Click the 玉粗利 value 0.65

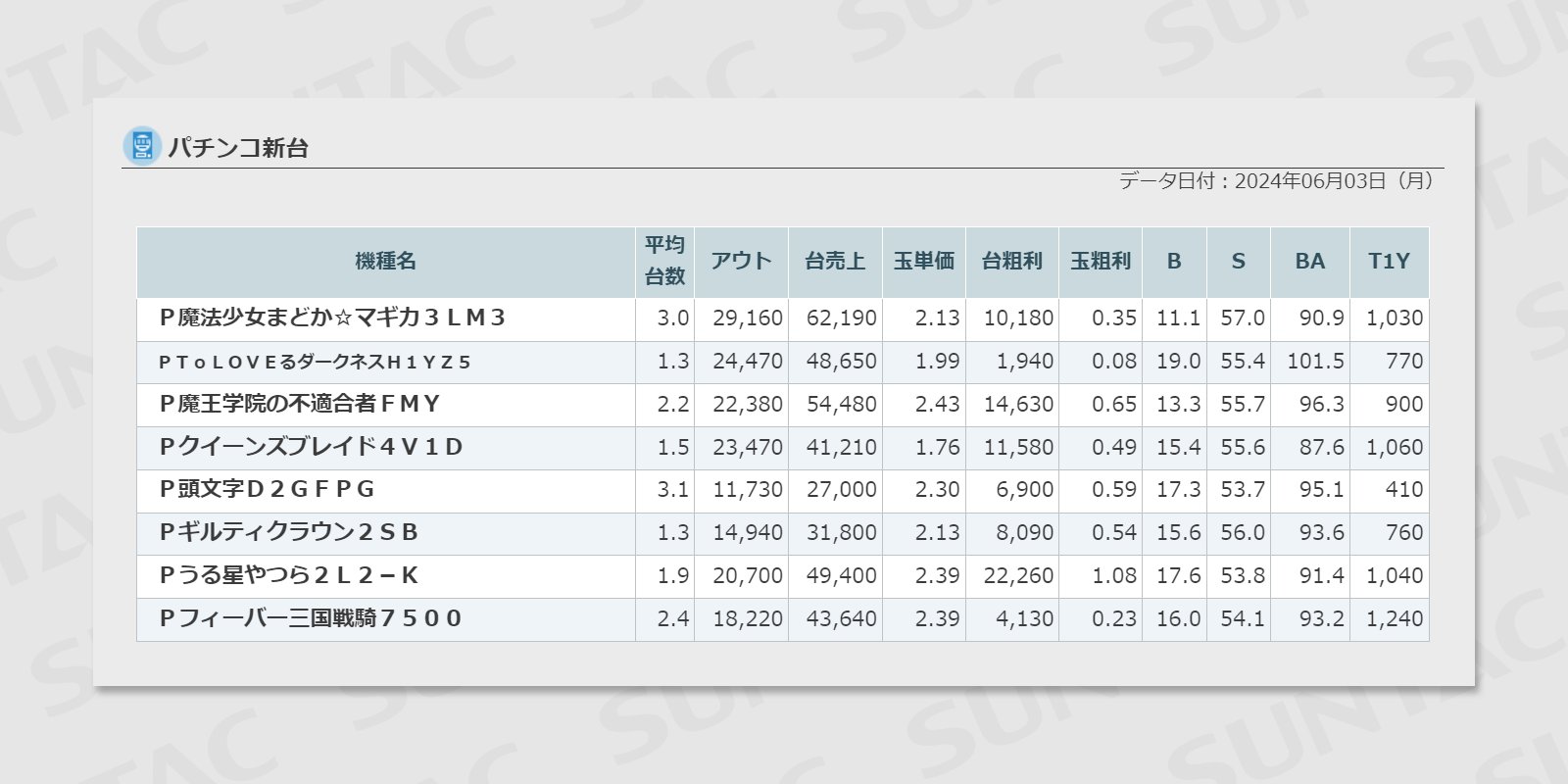click(x=1114, y=404)
